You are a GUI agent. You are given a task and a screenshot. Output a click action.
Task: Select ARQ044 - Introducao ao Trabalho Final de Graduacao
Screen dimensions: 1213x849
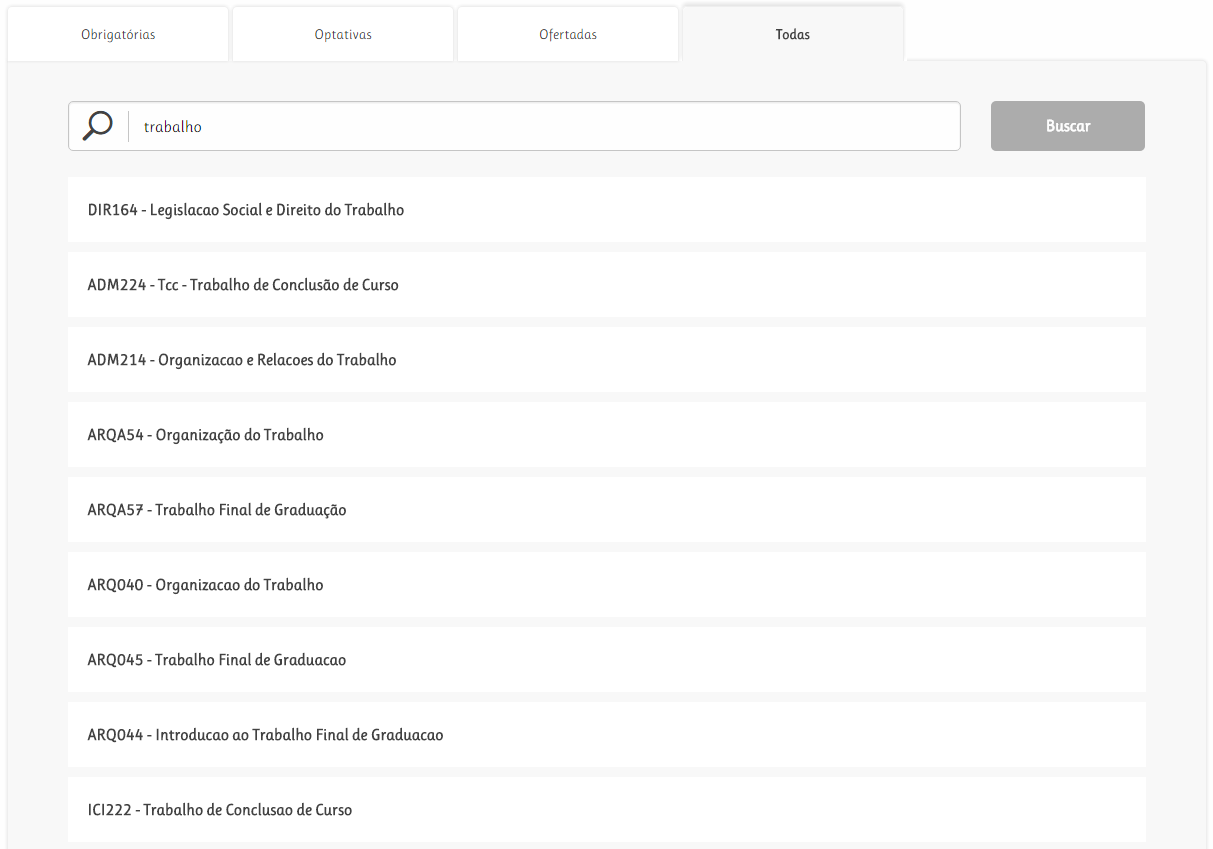click(607, 735)
